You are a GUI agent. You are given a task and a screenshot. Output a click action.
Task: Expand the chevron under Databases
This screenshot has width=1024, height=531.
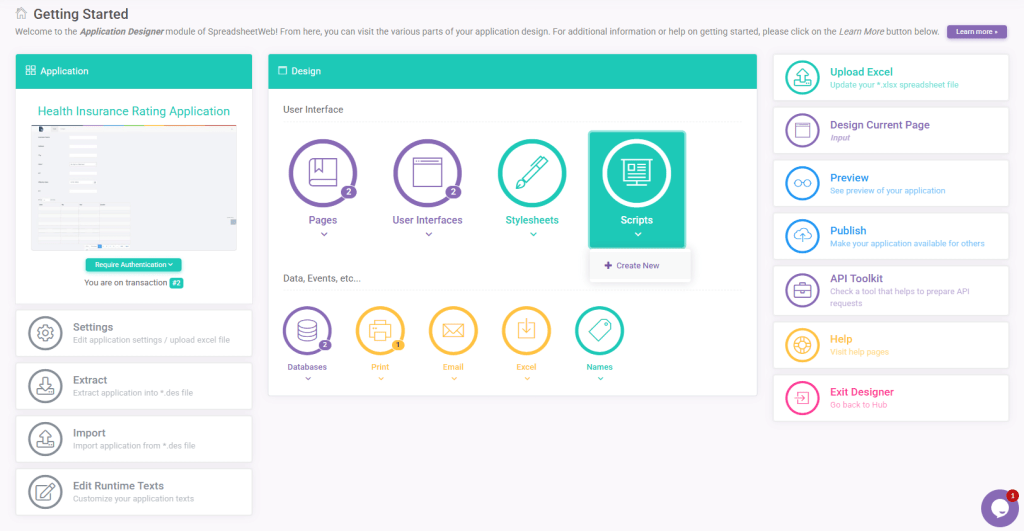click(307, 380)
